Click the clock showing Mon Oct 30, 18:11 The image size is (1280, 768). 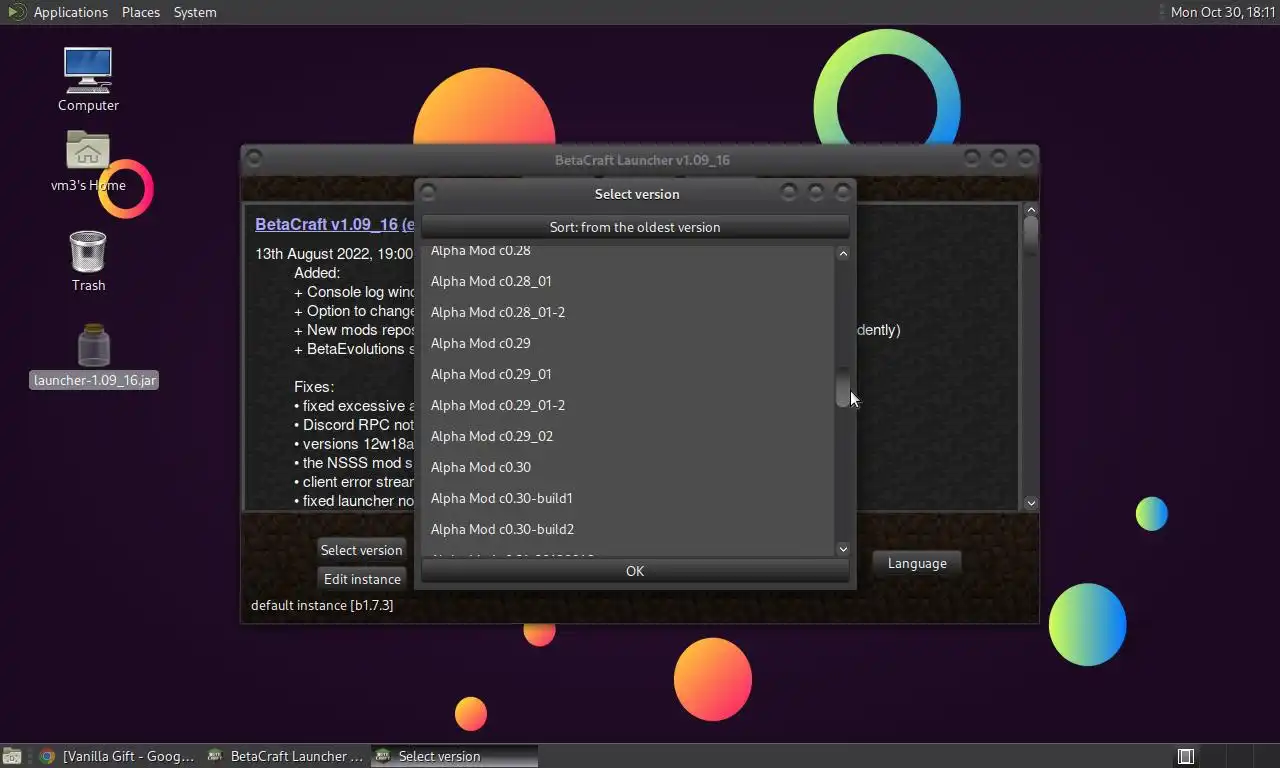coord(1223,12)
